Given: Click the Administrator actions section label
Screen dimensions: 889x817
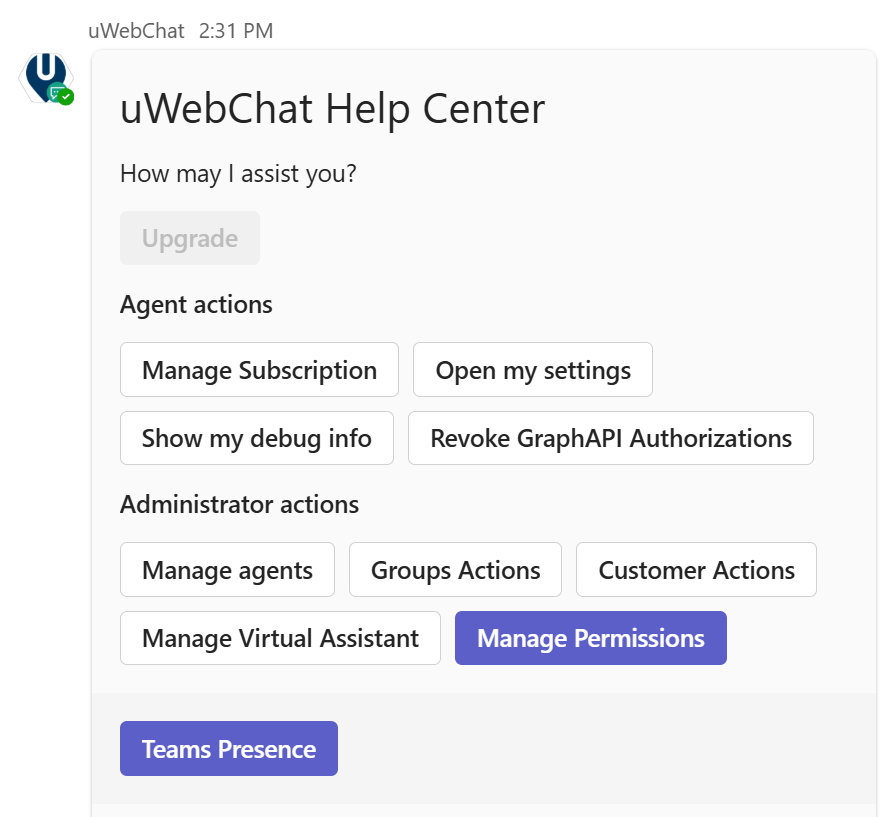Looking at the screenshot, I should (239, 504).
